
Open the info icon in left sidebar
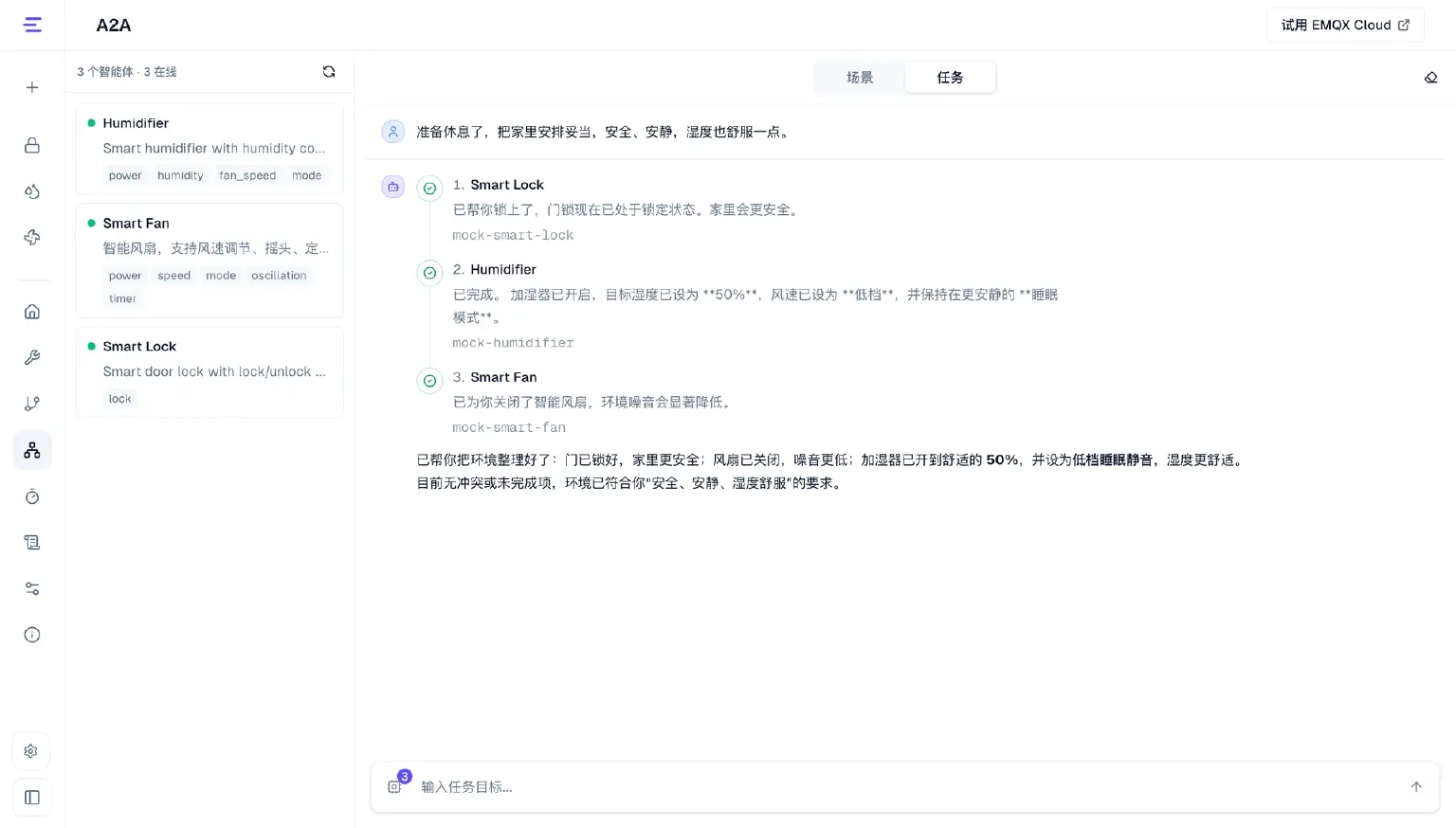pos(32,635)
